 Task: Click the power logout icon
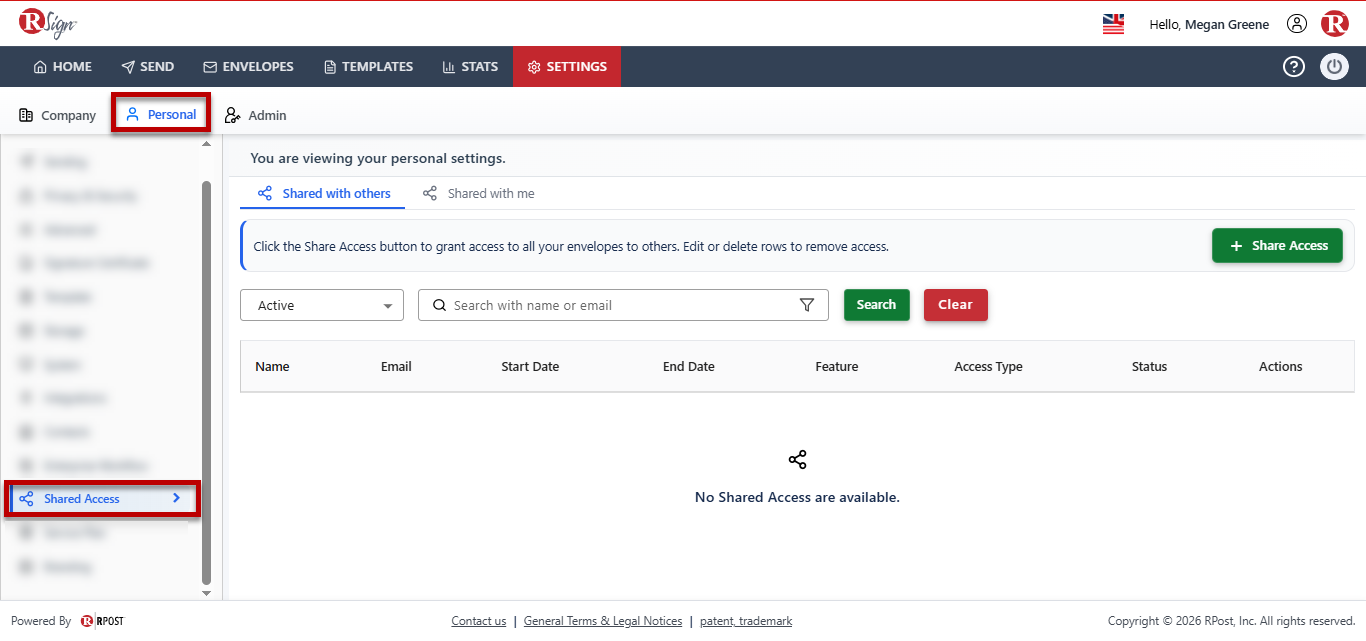(1334, 67)
